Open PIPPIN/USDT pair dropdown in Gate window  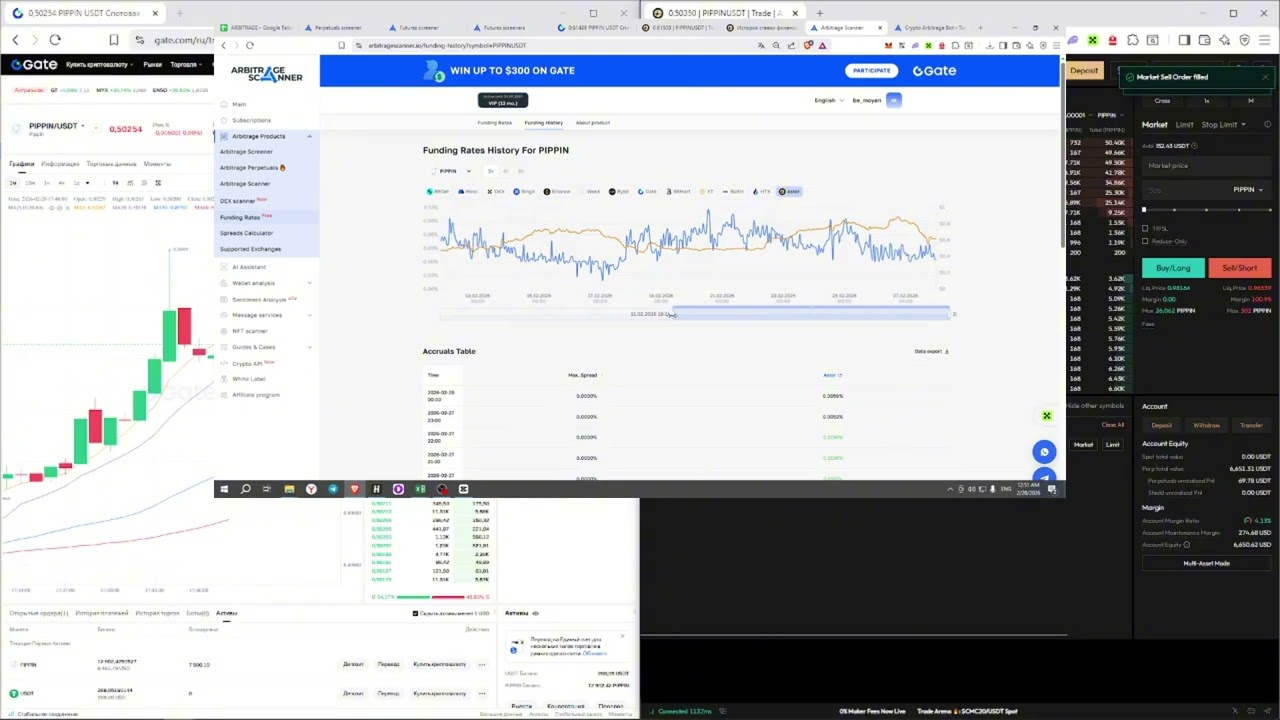(x=57, y=126)
